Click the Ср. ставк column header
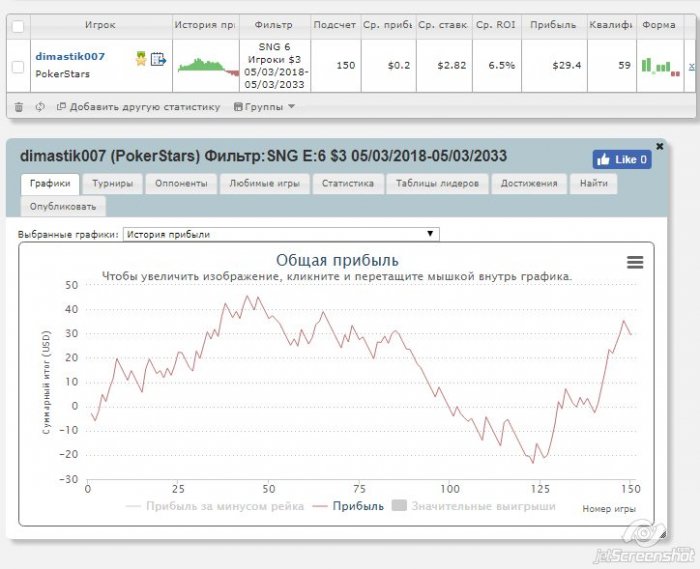 [444, 25]
